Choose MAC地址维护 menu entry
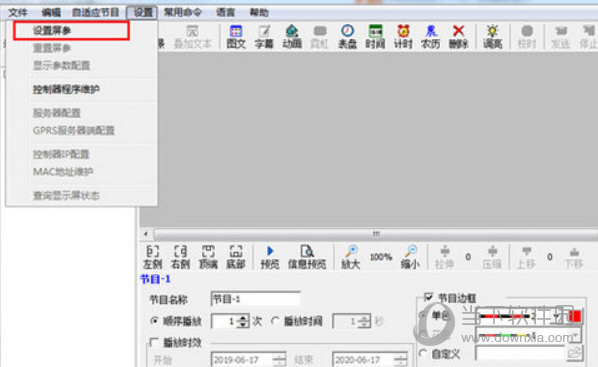Screen dimensions: 598x367 pos(63,172)
